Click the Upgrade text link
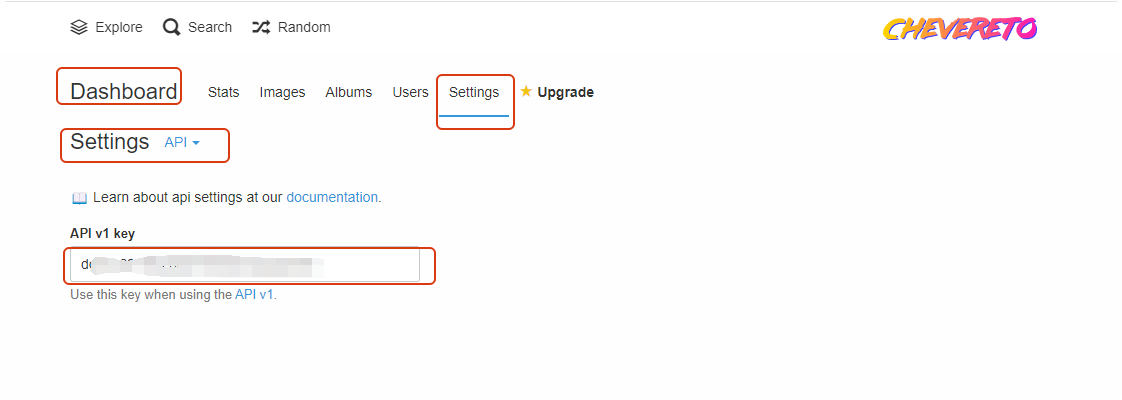 565,92
